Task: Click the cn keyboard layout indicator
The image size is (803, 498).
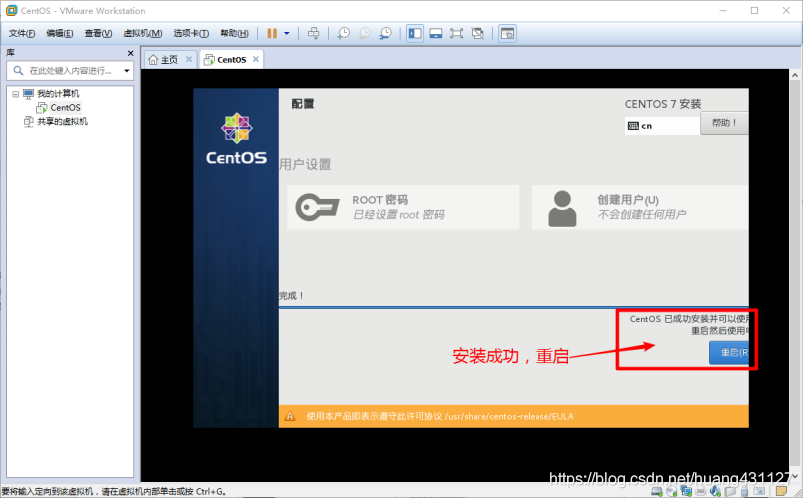Action: pos(662,126)
